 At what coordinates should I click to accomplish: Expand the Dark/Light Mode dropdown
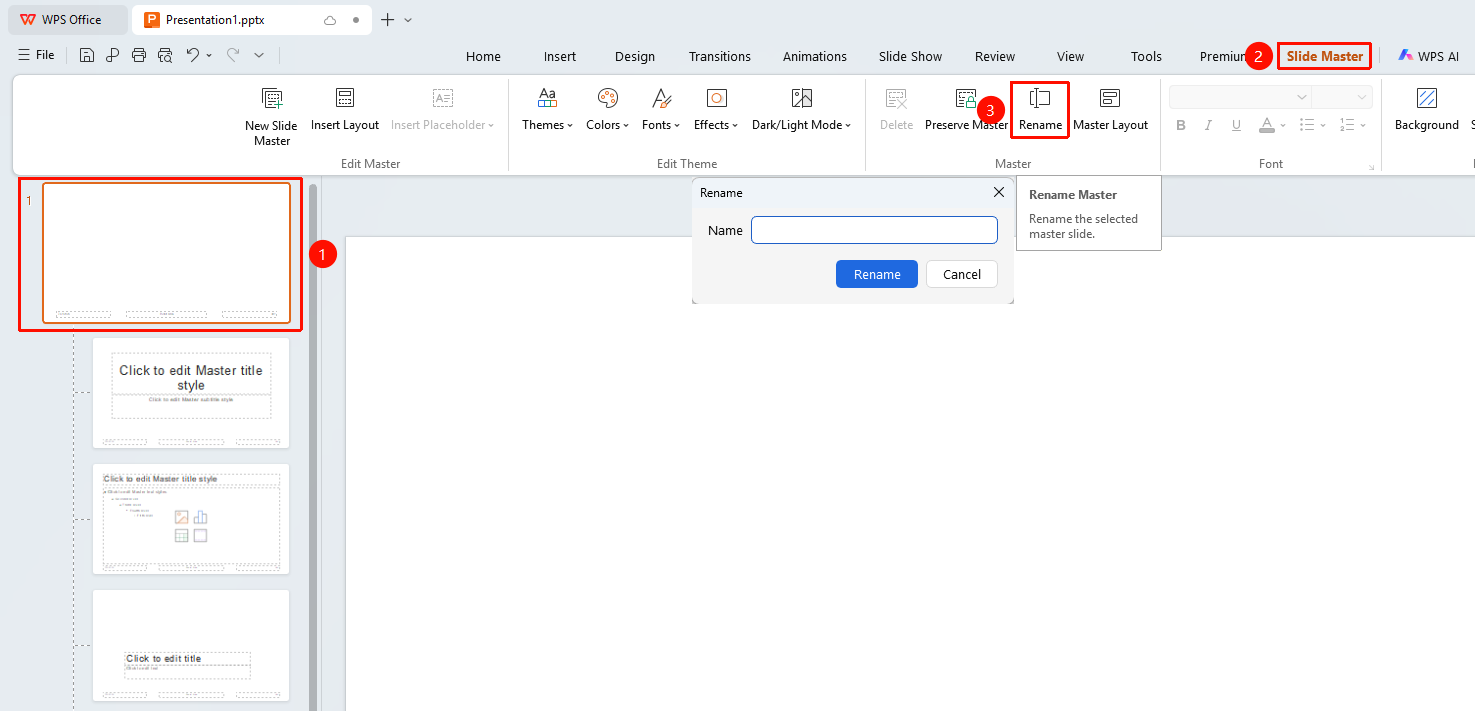(x=801, y=125)
